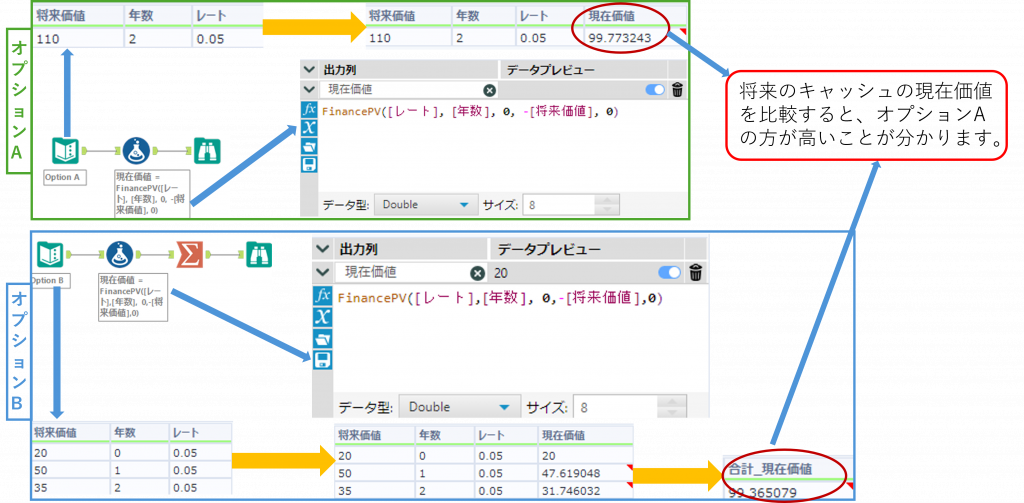Viewport: 1024px width, 503px height.
Task: Clear the 現在価値 column name in the upper editor
Action: coord(489,90)
